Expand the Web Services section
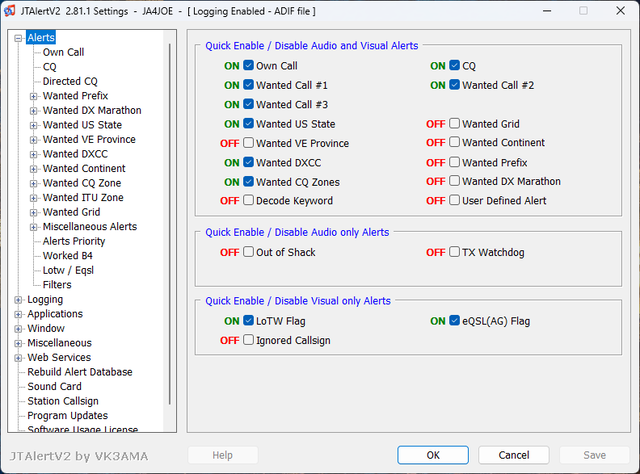 (x=18, y=358)
